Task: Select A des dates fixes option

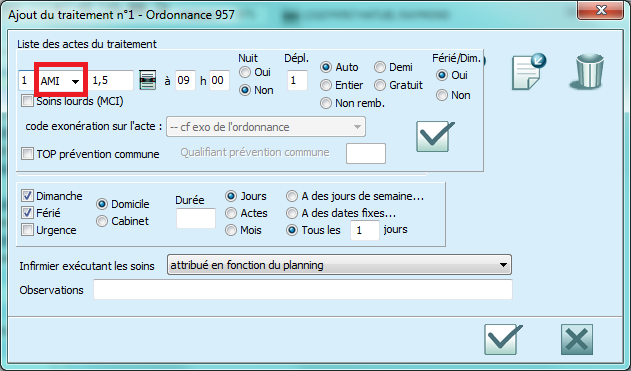Action: [x=292, y=213]
